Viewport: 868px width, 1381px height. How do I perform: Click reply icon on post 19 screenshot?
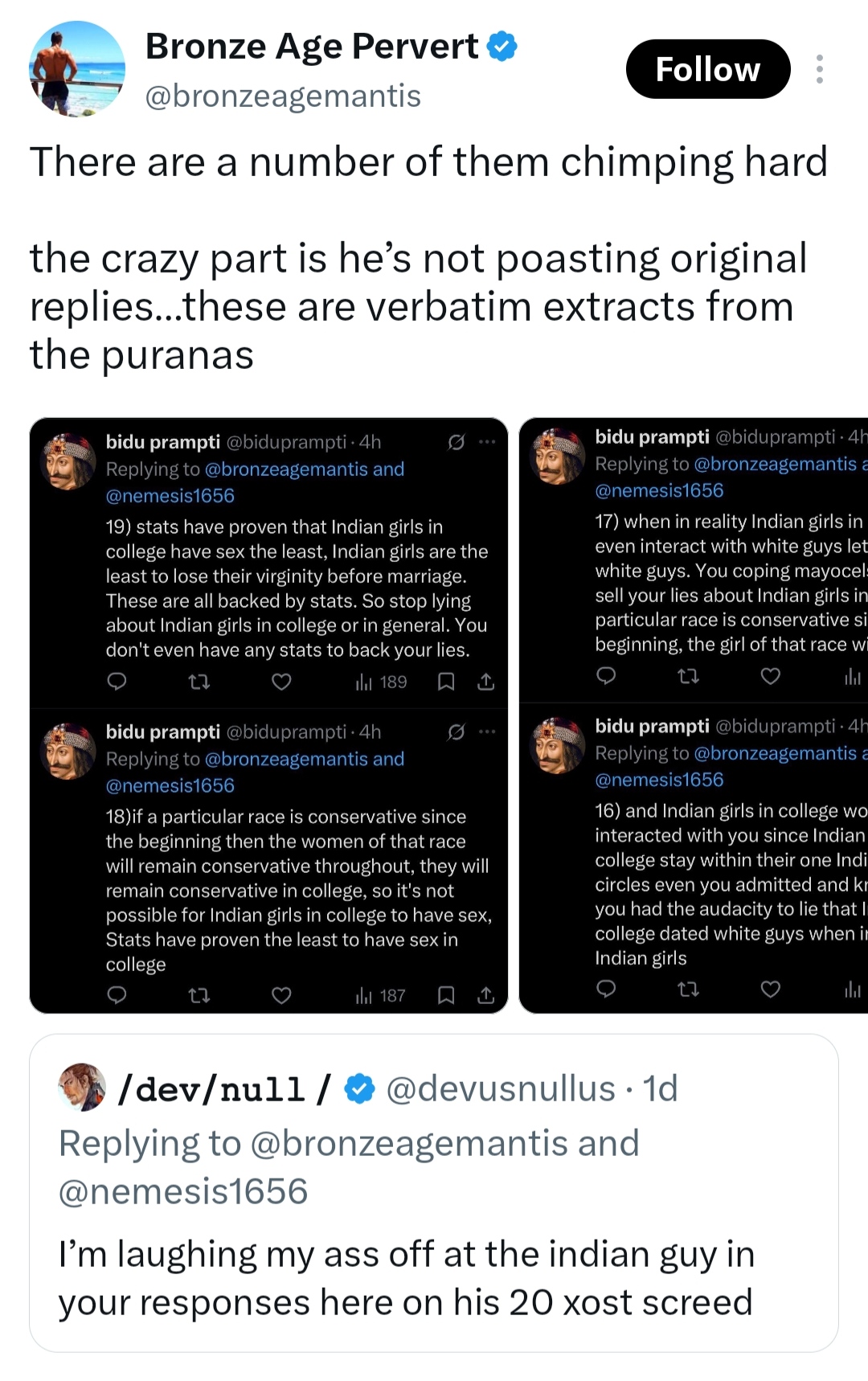[117, 682]
